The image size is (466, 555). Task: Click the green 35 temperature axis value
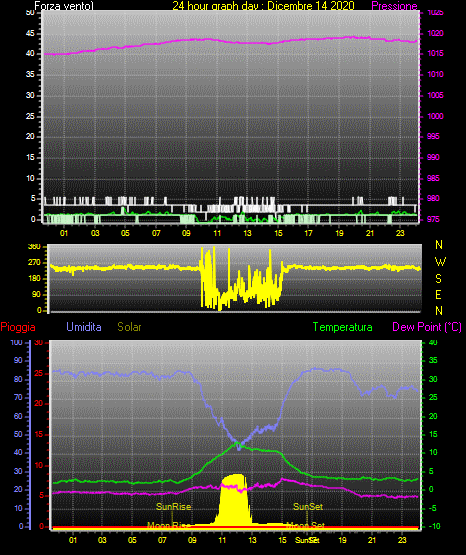[x=433, y=361]
